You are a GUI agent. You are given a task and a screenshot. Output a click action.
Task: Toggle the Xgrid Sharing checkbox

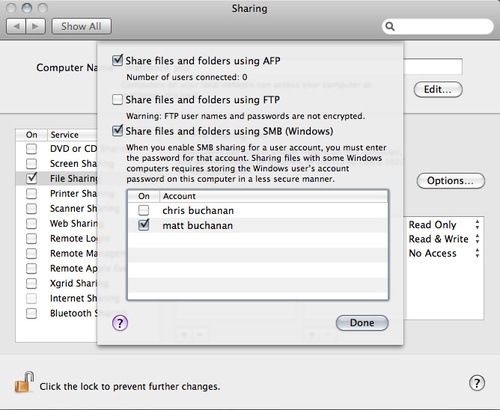click(x=31, y=283)
